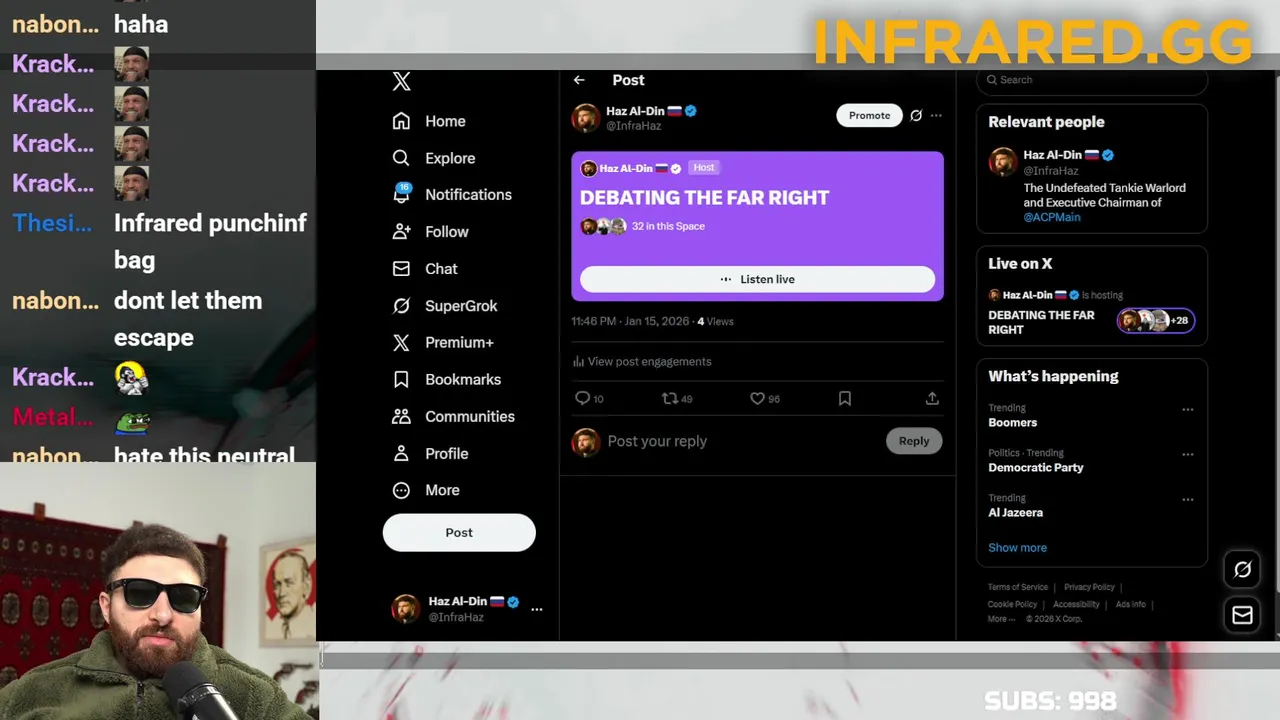Open options dots for Democratic Party trend

[1188, 455]
